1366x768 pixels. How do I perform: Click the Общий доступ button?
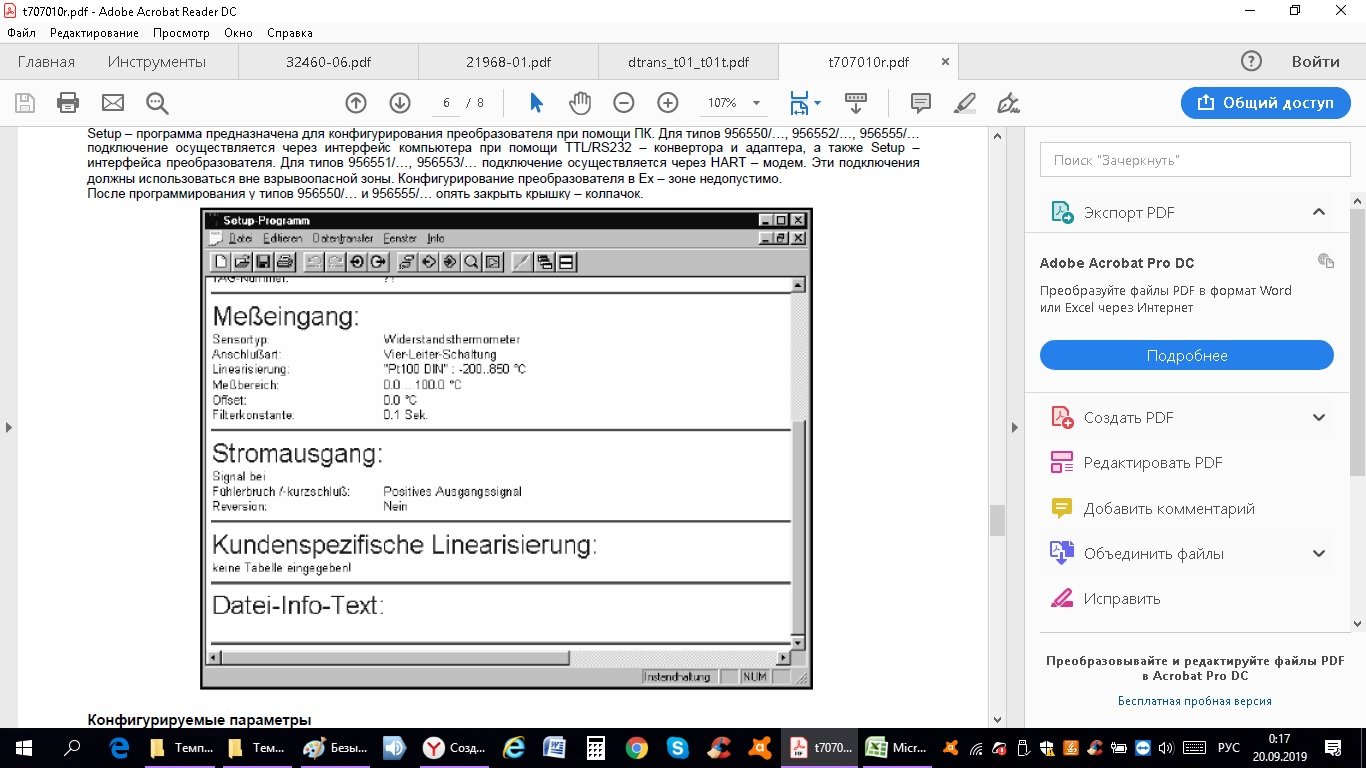[1265, 103]
